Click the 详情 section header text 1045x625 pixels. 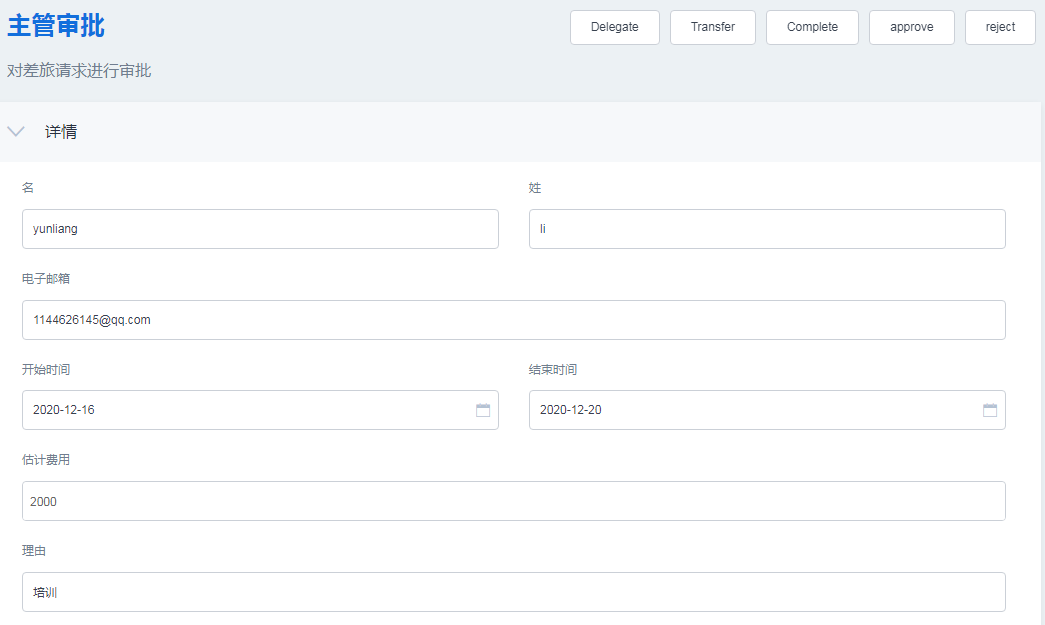point(61,132)
